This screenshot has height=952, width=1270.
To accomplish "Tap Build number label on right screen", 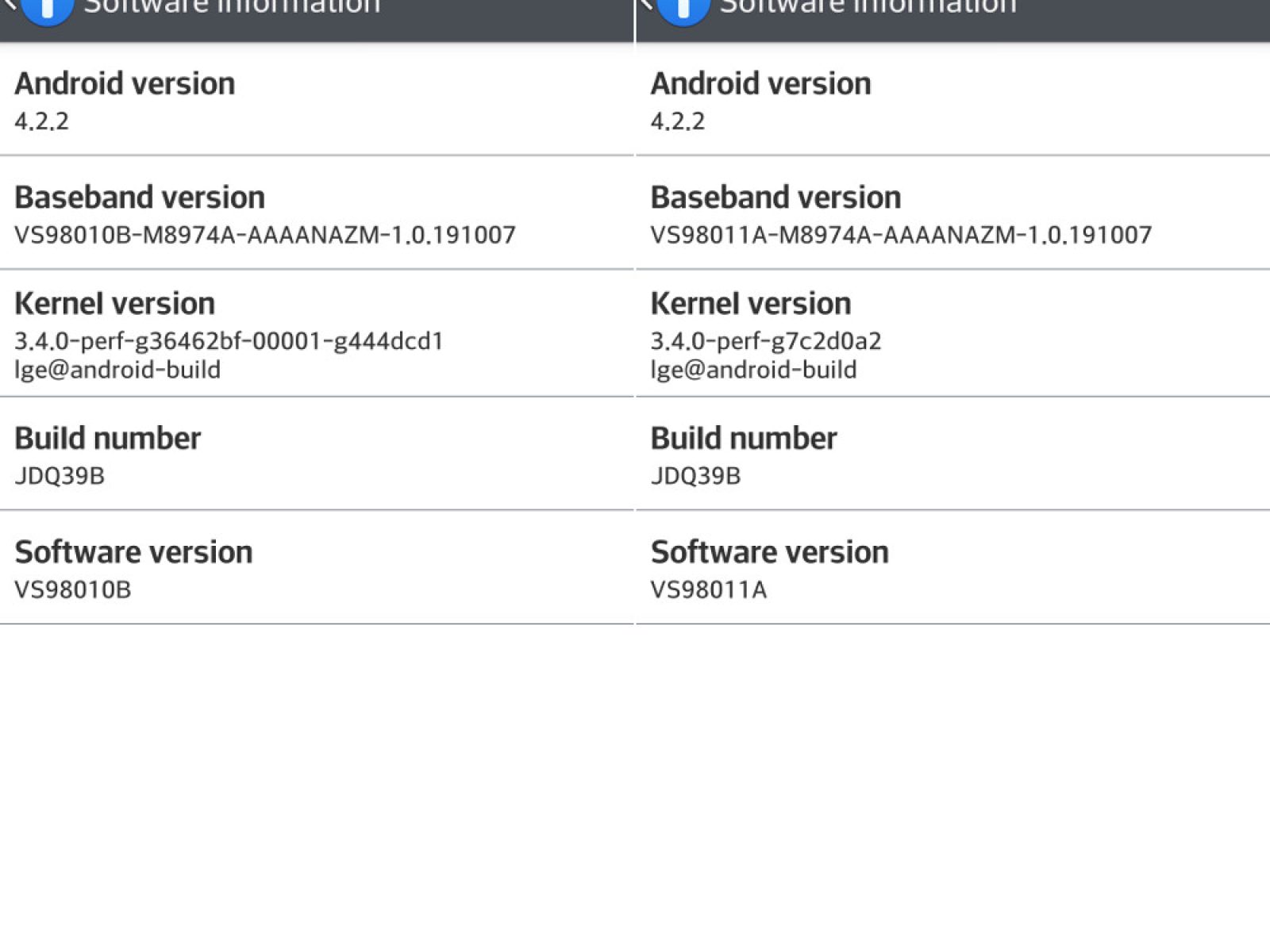I will click(x=744, y=438).
